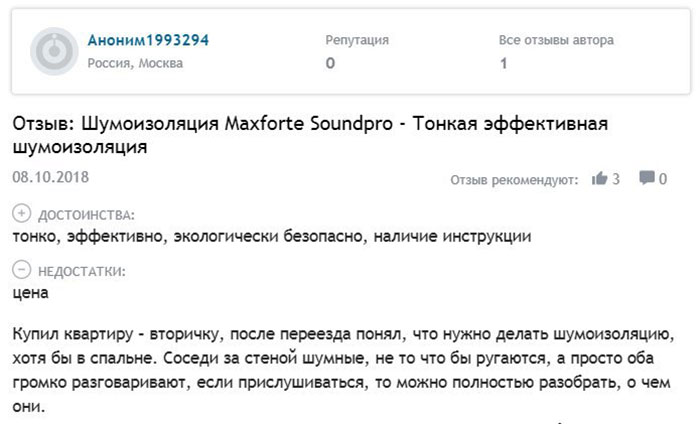Viewport: 700px width, 424px height.
Task: Open the Все отзывы автора link
Action: click(x=556, y=41)
